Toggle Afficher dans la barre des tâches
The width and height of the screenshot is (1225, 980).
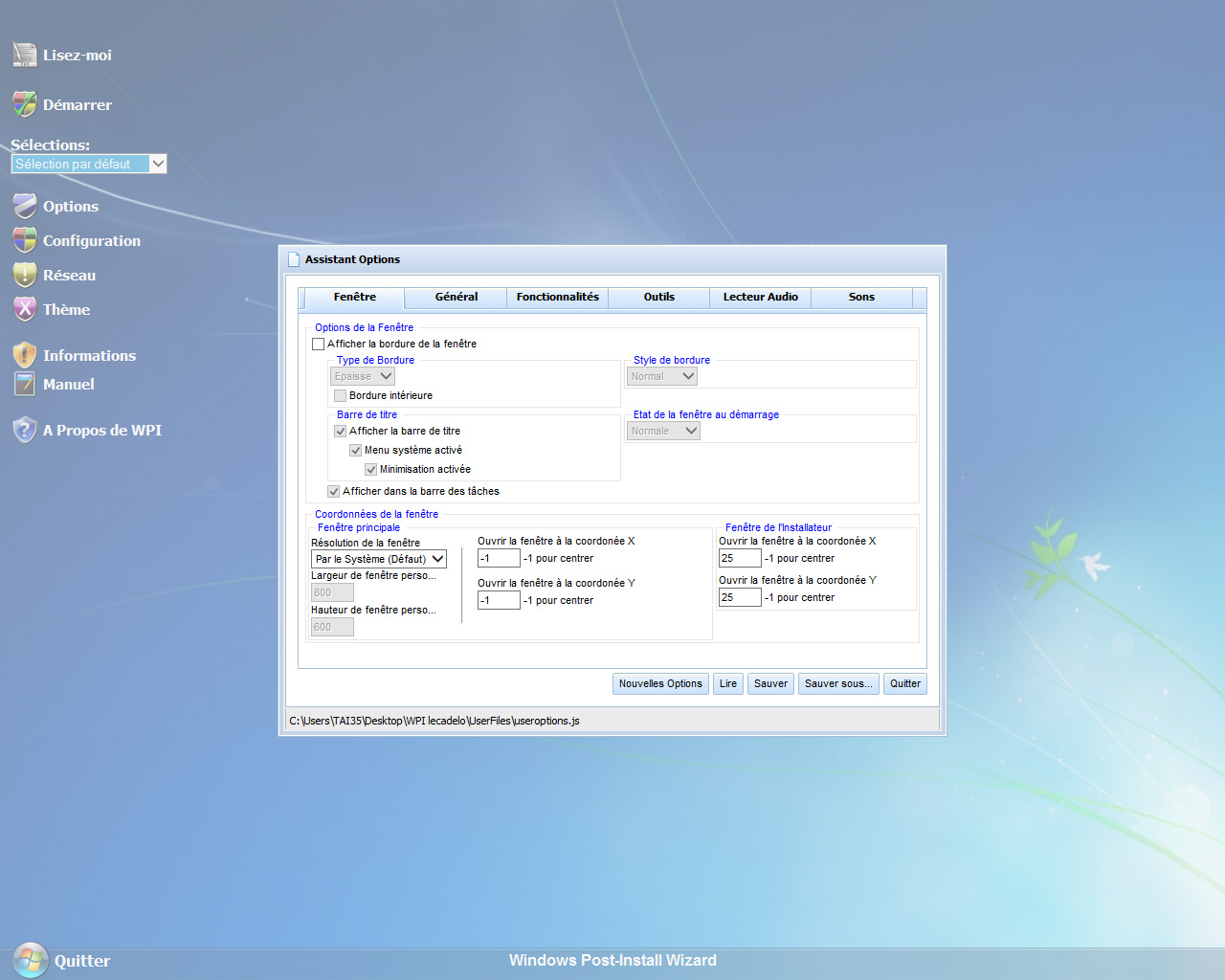(333, 492)
